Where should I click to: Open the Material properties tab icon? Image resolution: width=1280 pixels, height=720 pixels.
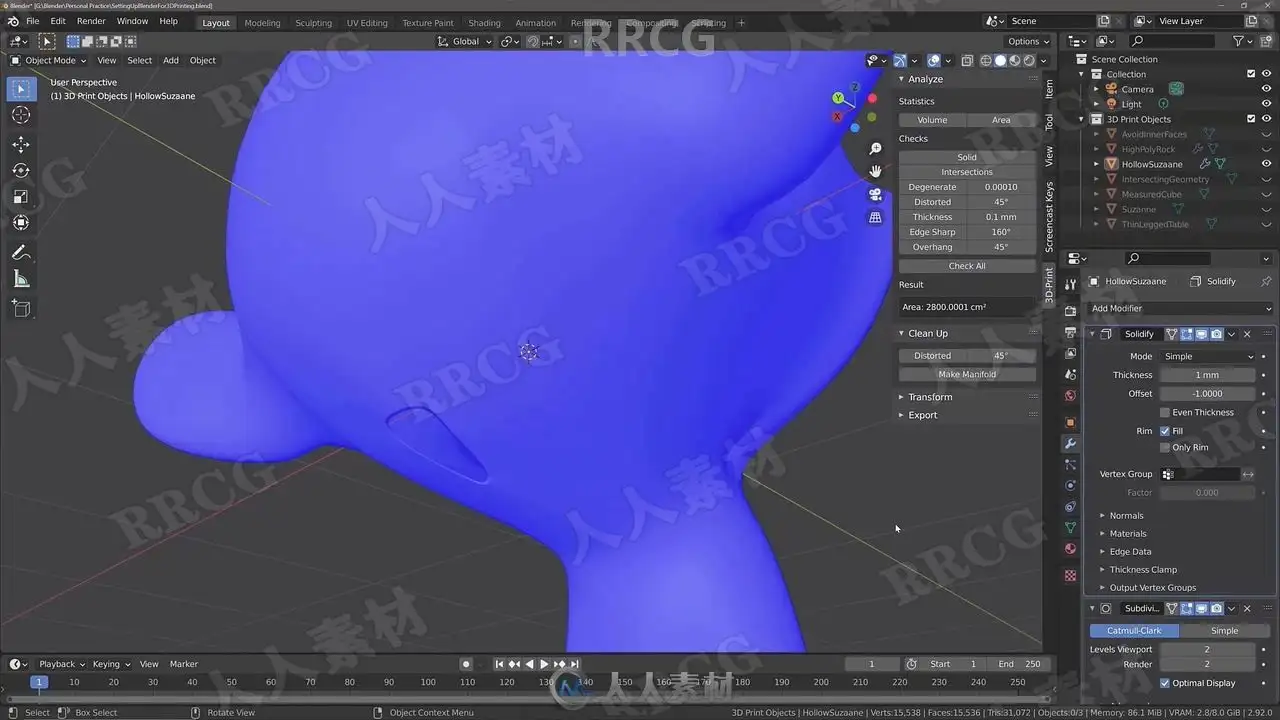[x=1070, y=548]
